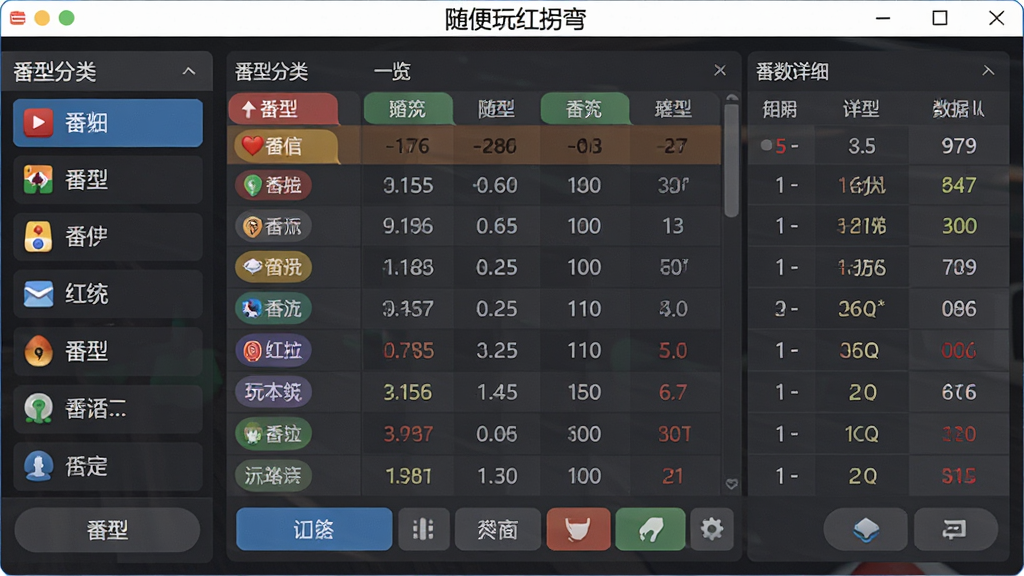The image size is (1024, 576).
Task: Click the green value 300 in detail panel
Action: [959, 226]
